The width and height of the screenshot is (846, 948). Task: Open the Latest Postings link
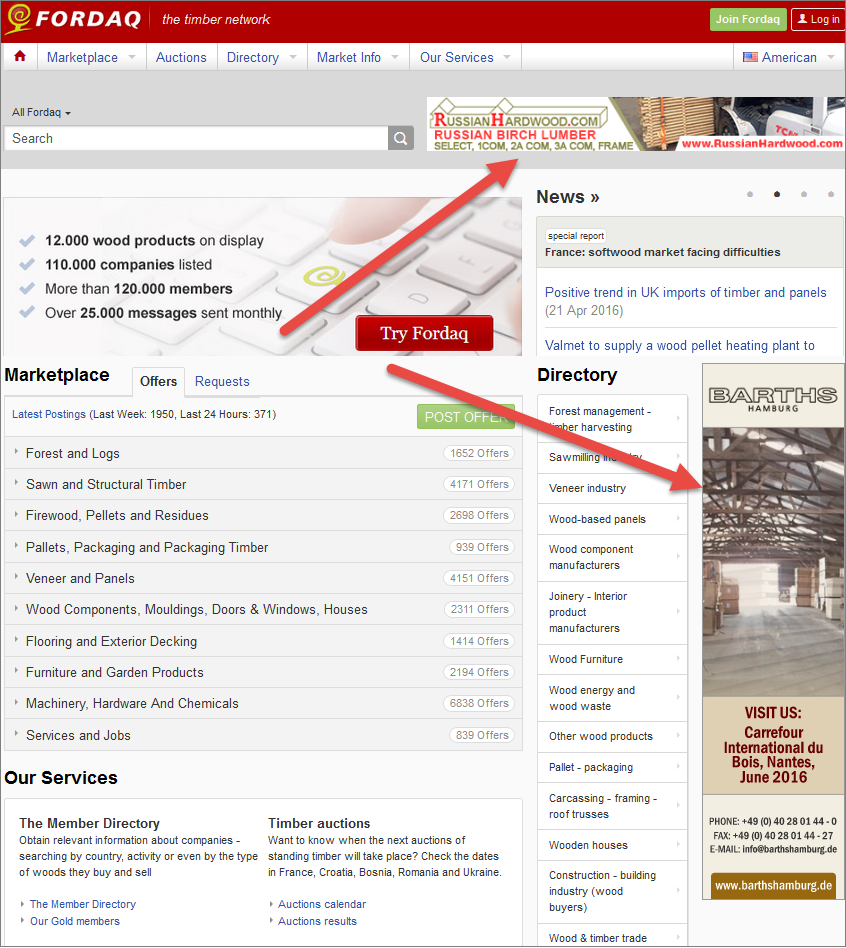tap(49, 414)
